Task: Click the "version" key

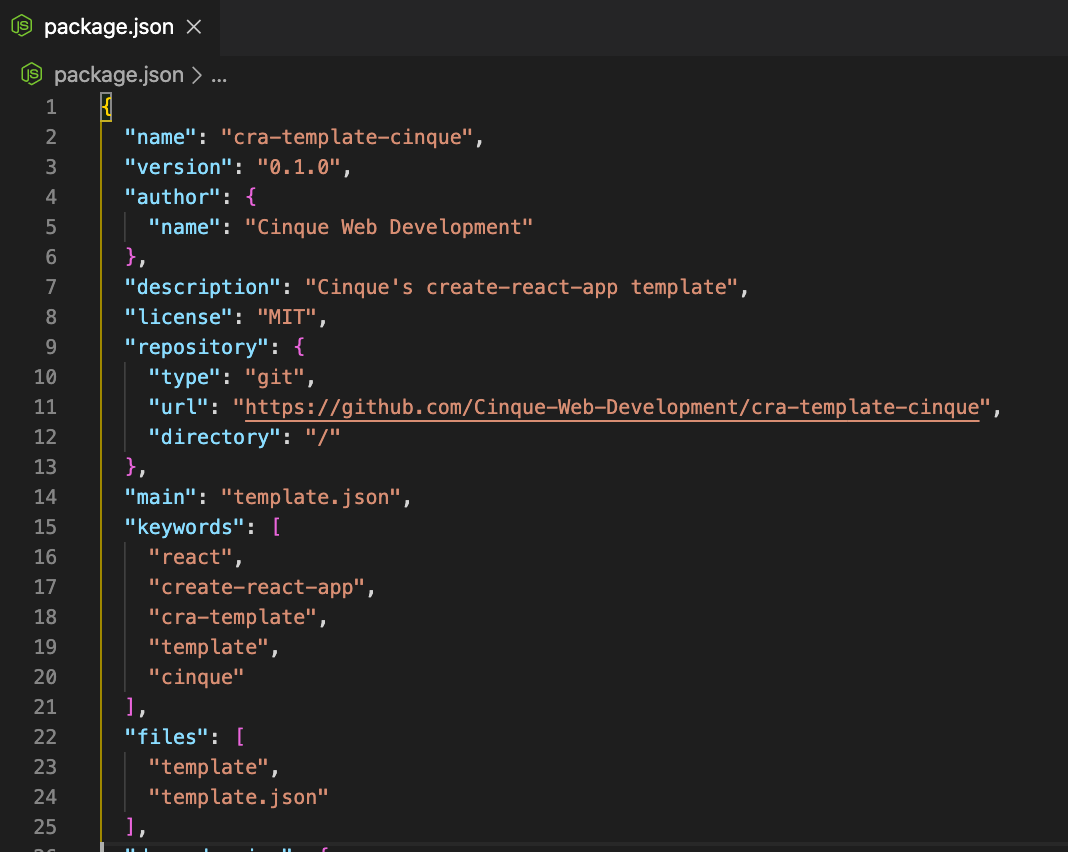Action: point(178,167)
